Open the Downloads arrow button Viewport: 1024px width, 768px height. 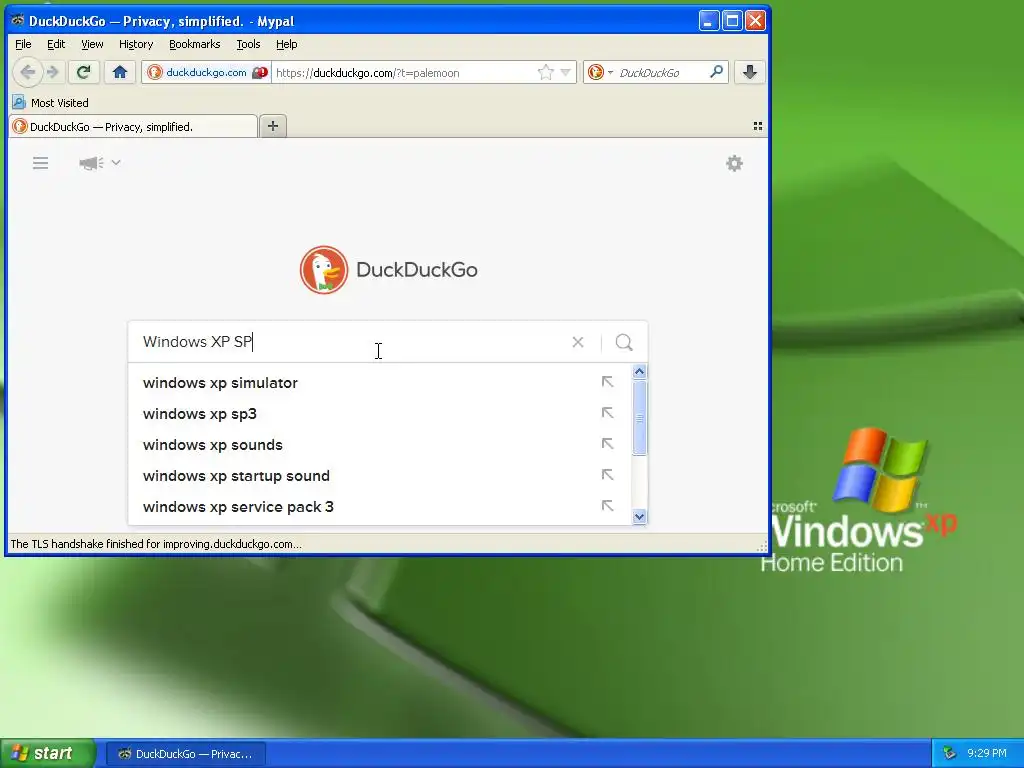[750, 72]
